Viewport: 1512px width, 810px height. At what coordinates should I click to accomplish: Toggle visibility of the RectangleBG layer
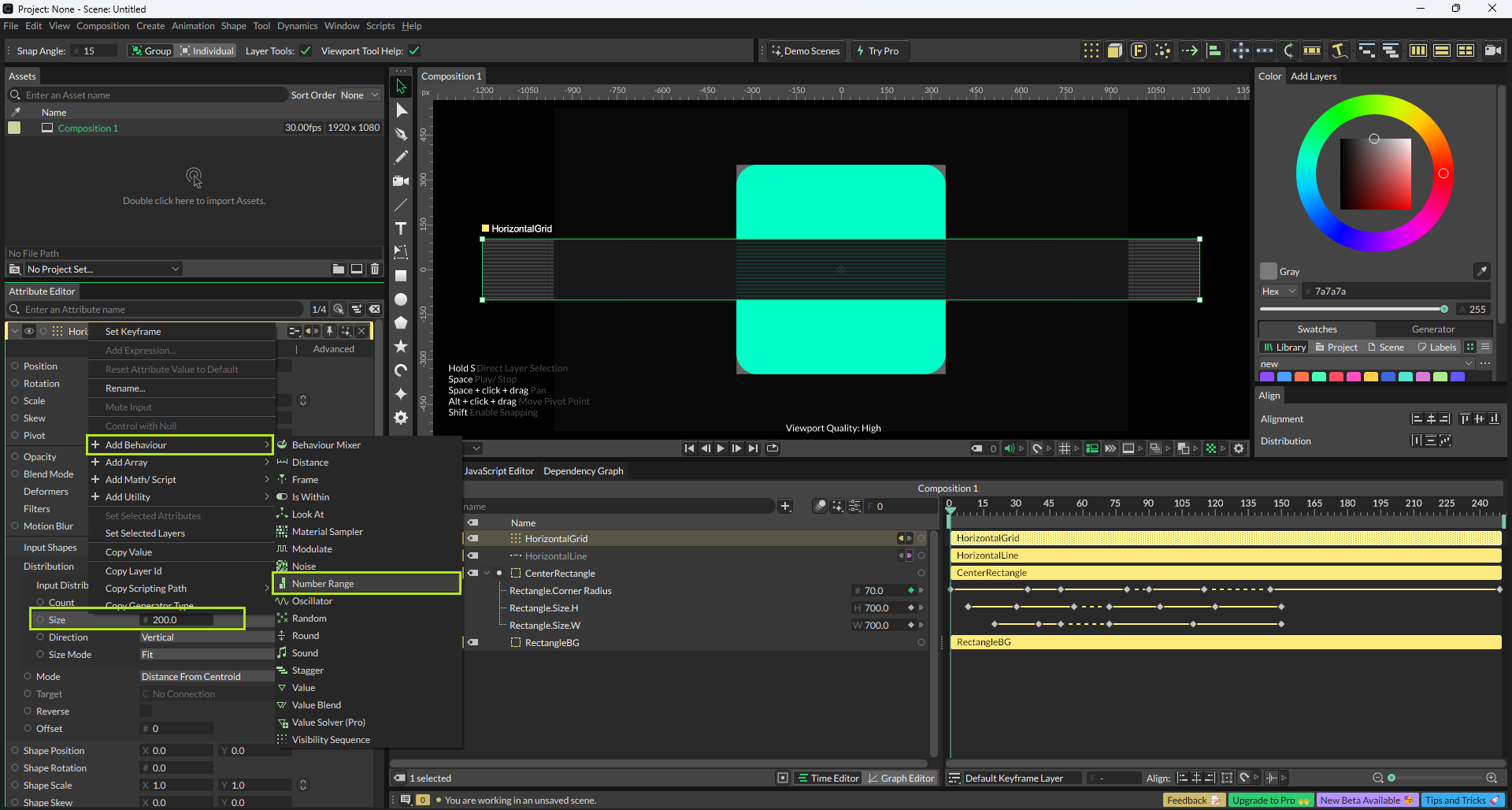[472, 642]
